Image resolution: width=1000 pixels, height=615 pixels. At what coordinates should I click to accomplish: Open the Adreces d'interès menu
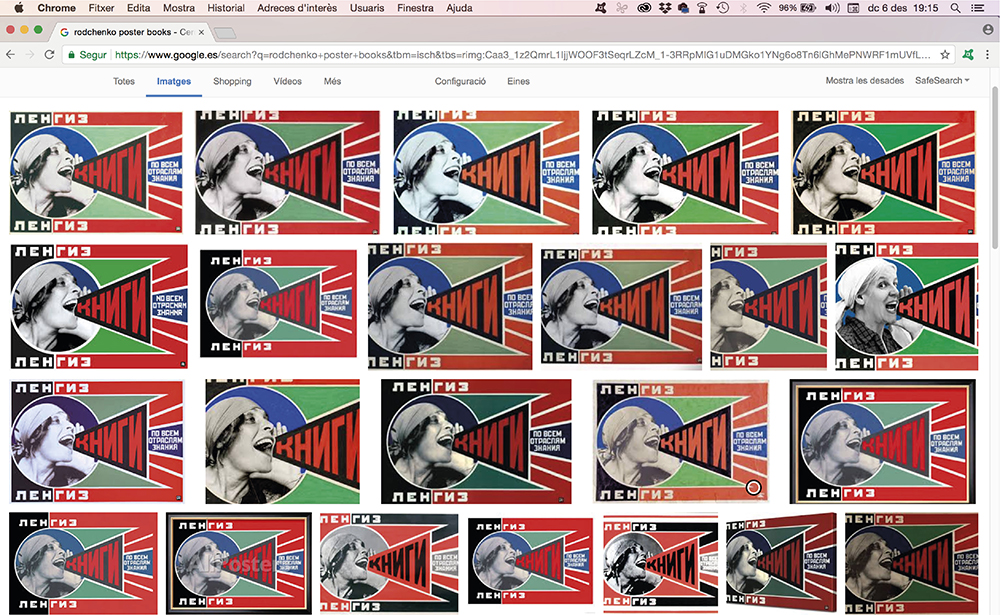[297, 8]
